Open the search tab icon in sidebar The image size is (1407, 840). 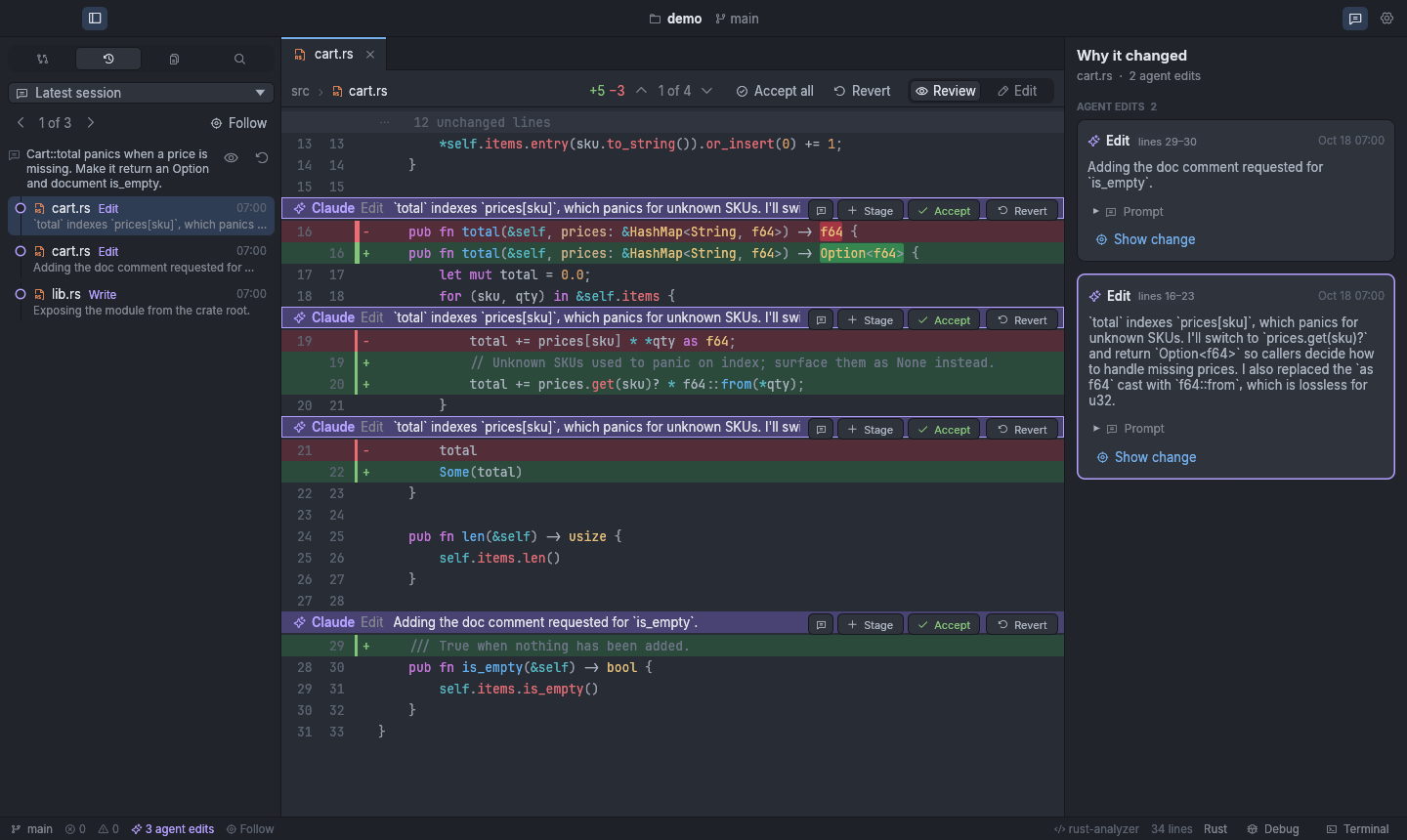tap(239, 59)
